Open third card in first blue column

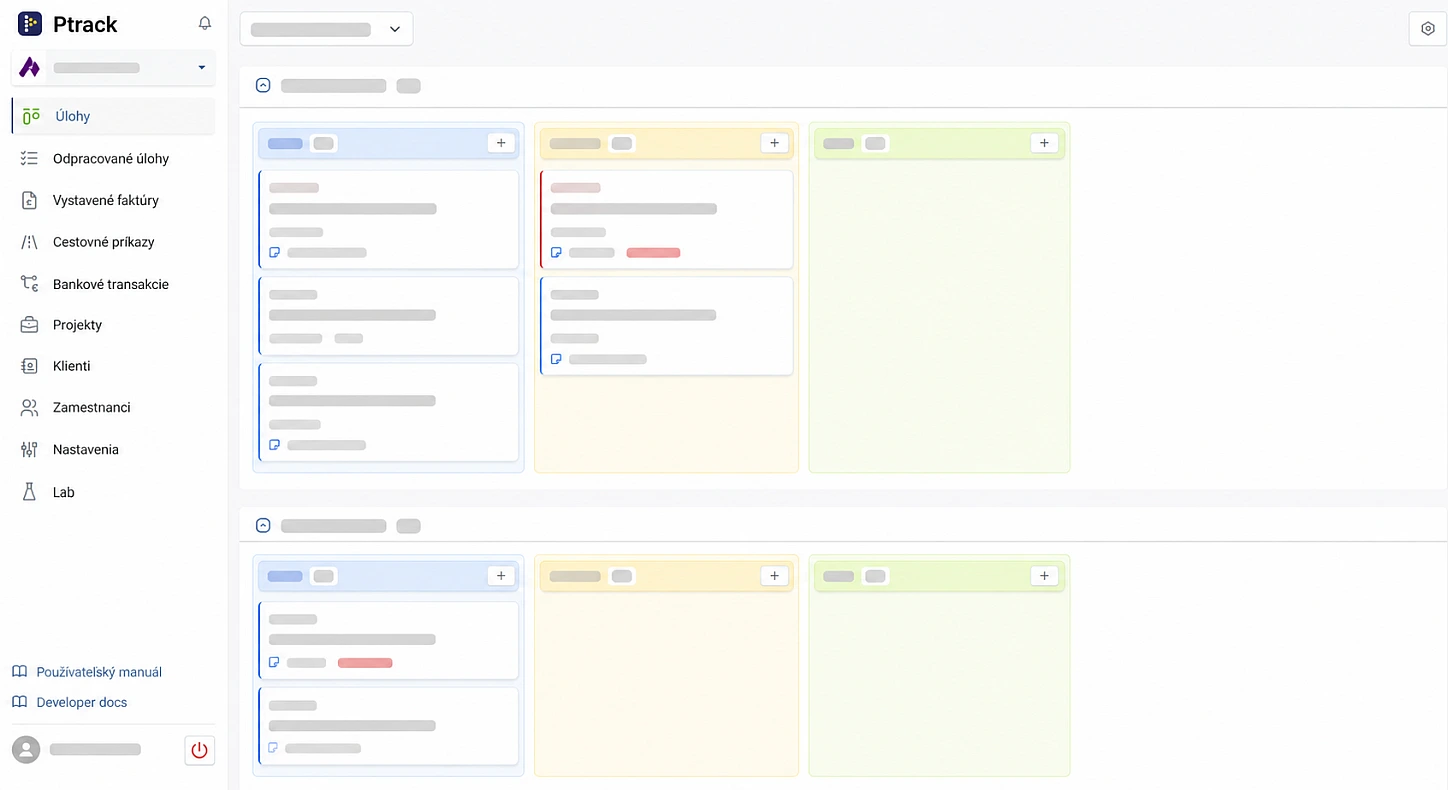pos(389,412)
